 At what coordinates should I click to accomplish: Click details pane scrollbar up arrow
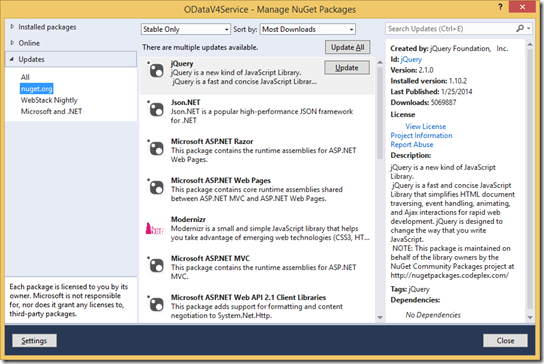(530, 44)
